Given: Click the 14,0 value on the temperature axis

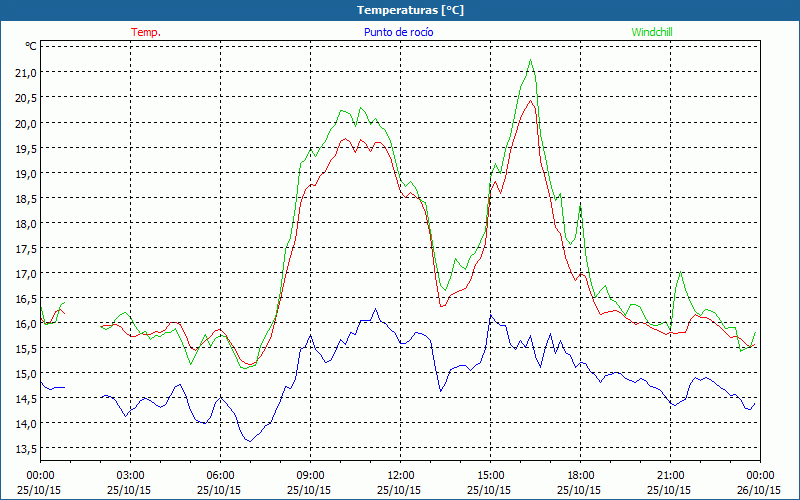Looking at the screenshot, I should point(26,423).
